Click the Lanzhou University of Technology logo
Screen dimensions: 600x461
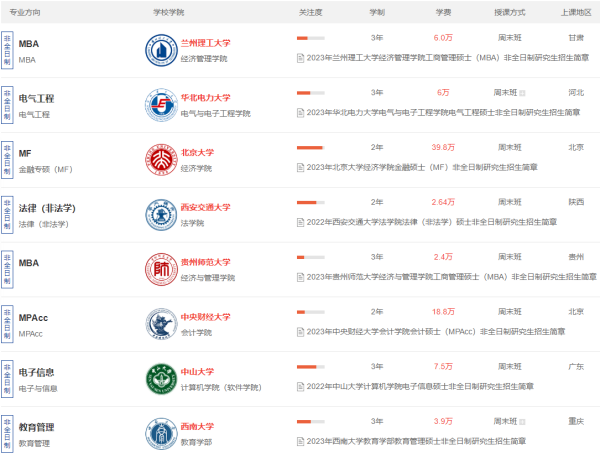point(160,50)
